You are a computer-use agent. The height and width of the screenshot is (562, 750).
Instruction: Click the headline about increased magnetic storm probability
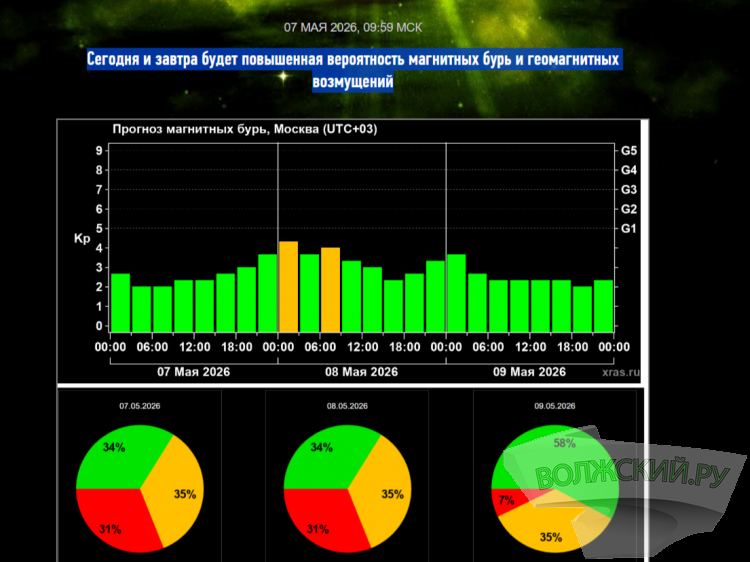coord(354,70)
